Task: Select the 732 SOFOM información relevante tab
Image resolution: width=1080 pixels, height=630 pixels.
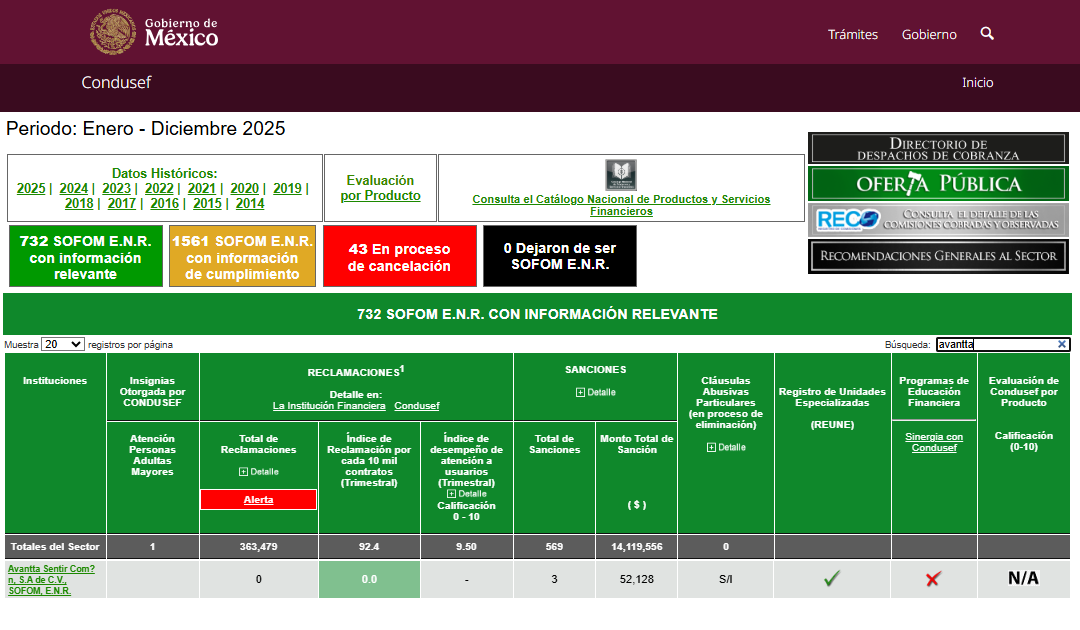Action: 86,256
